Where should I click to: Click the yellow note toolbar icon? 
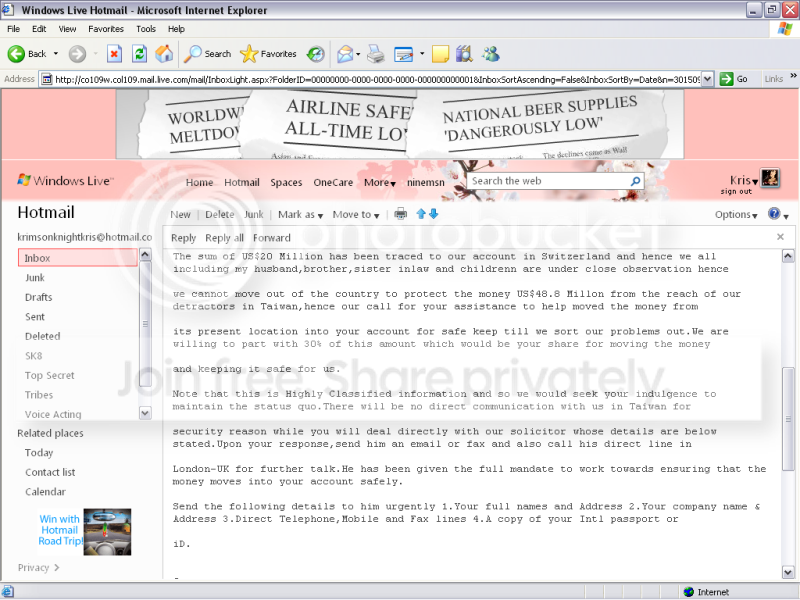click(x=440, y=54)
